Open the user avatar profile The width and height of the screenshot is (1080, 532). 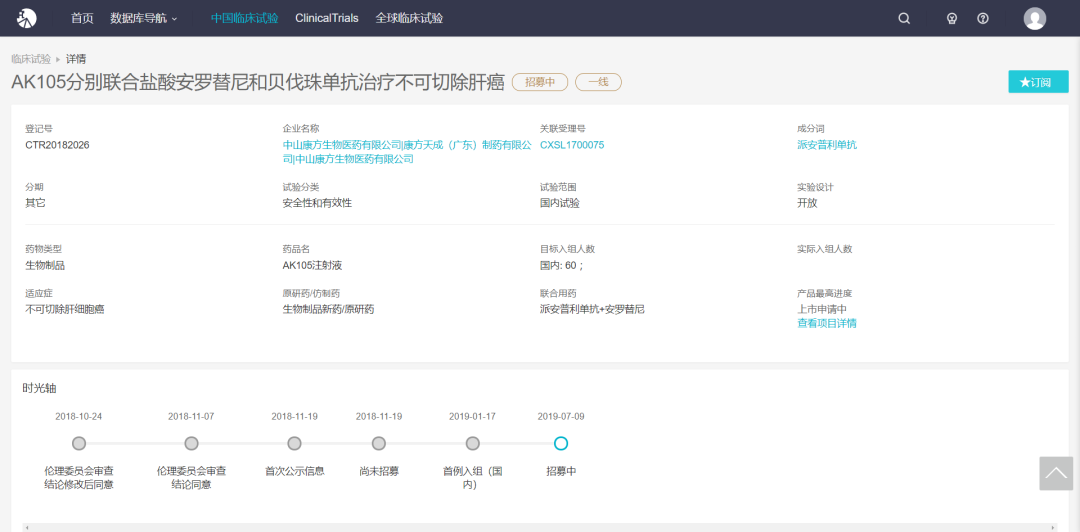click(x=1035, y=19)
